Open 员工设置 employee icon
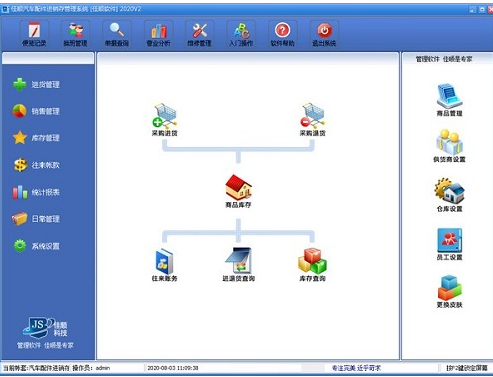493x377 pixels. pyautogui.click(x=449, y=240)
